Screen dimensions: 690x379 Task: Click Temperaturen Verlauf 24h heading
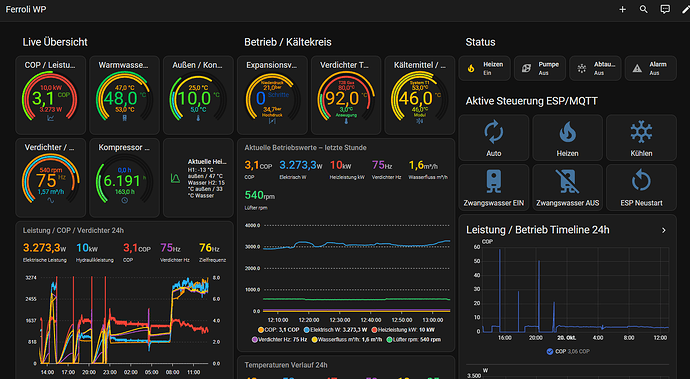(286, 365)
